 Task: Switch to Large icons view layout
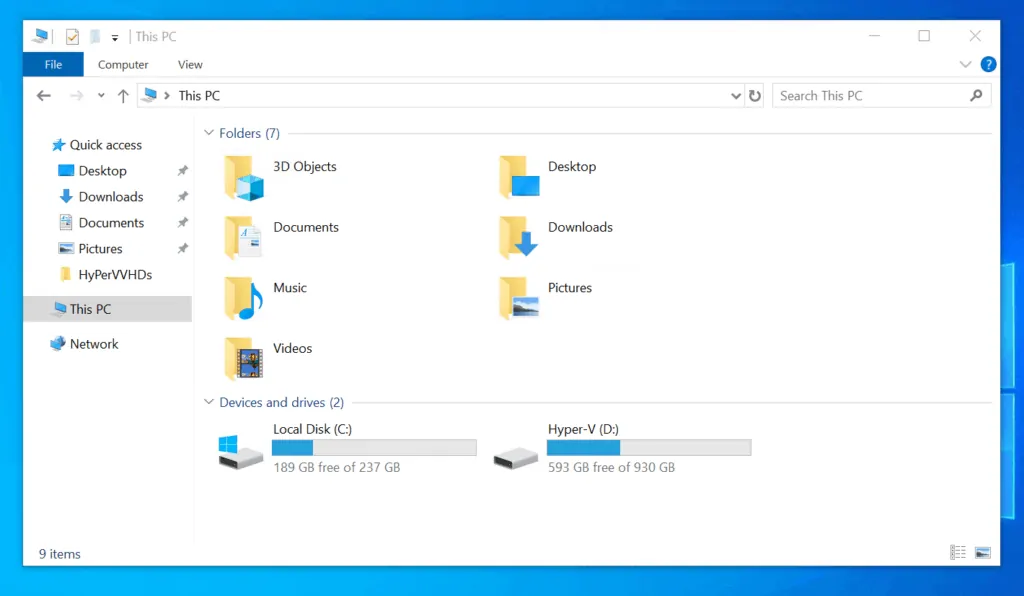click(983, 552)
